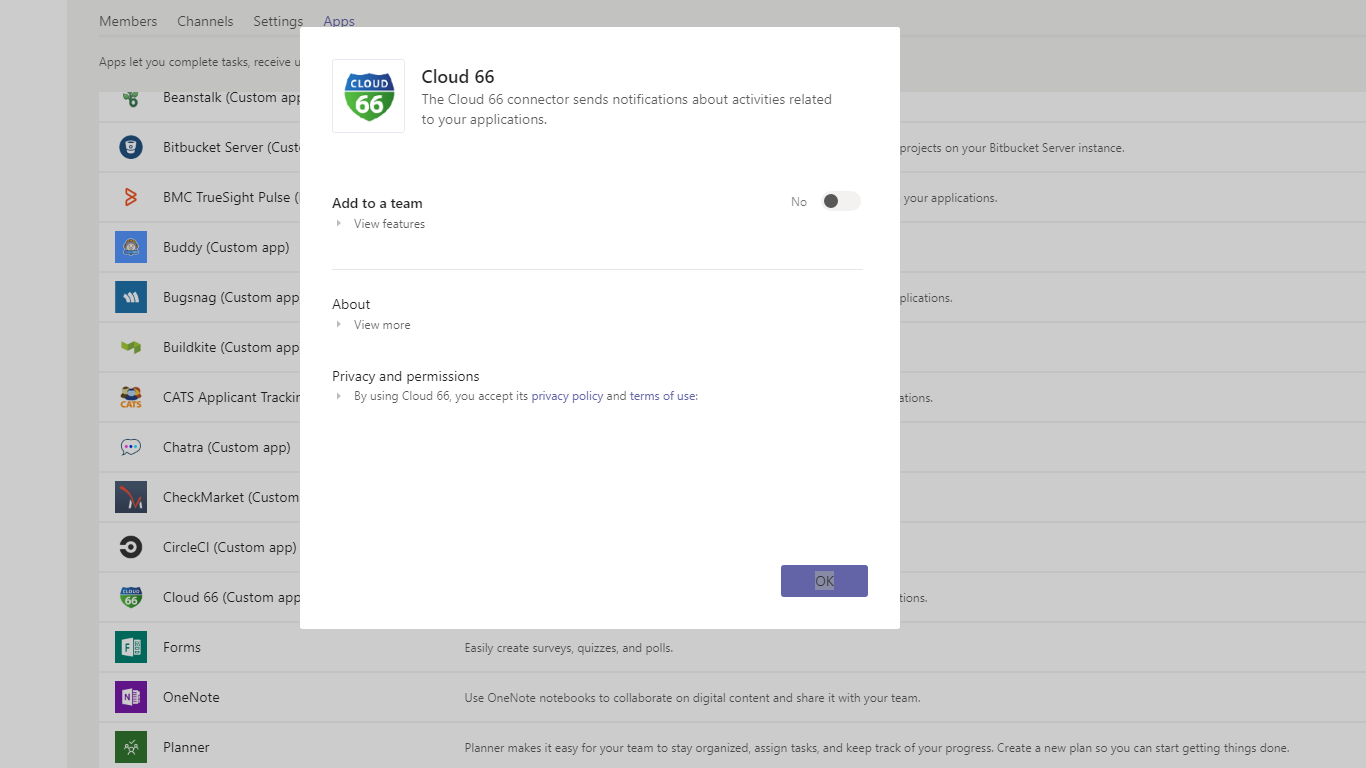Open the Channels tab
The image size is (1366, 768).
[x=205, y=21]
